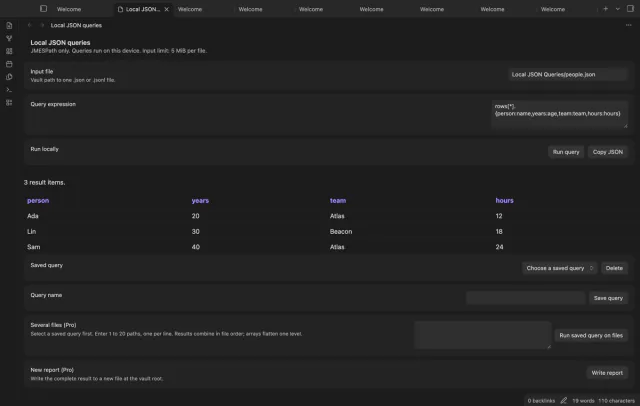Viewport: 640px width, 406px height.
Task: Click the Local JSON queries breadcrumb title
Action: 76,25
